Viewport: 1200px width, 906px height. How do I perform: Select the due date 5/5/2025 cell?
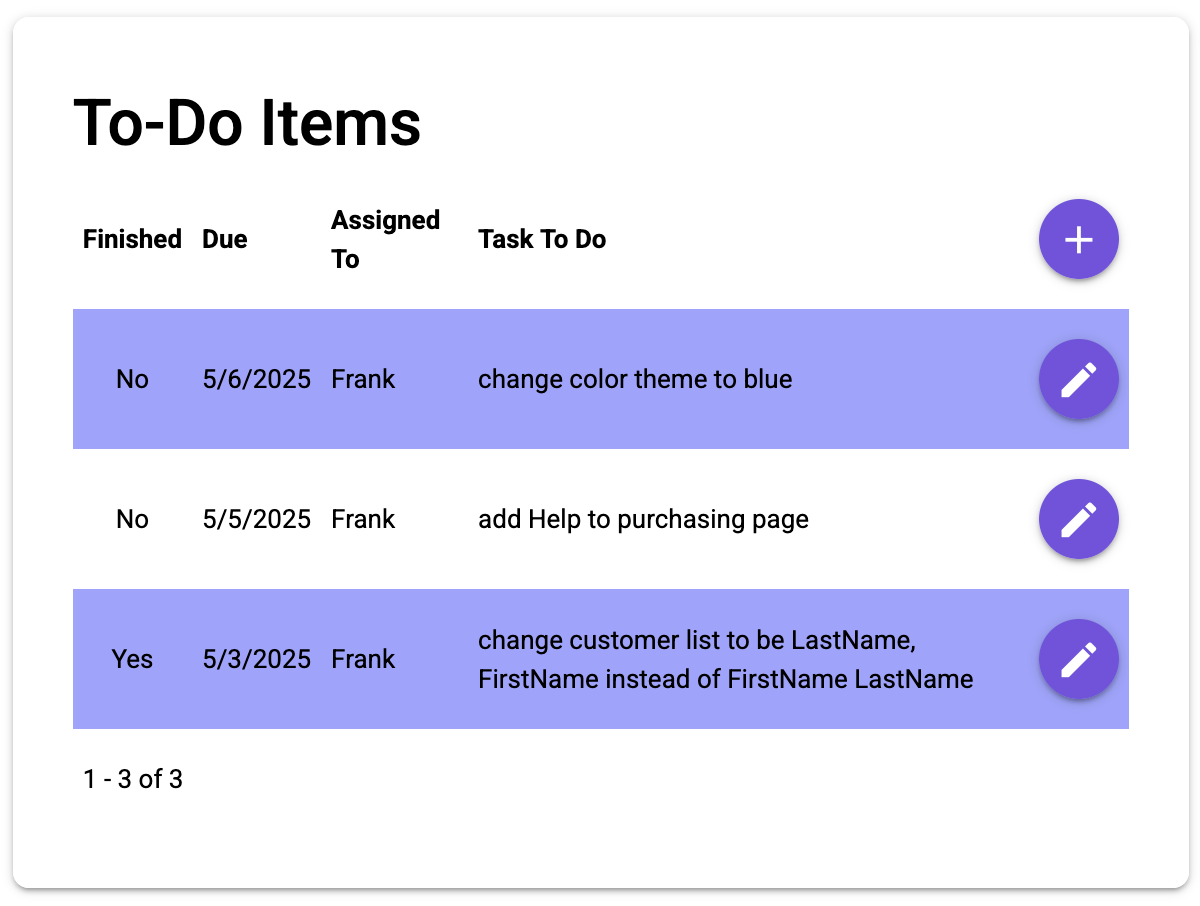257,519
